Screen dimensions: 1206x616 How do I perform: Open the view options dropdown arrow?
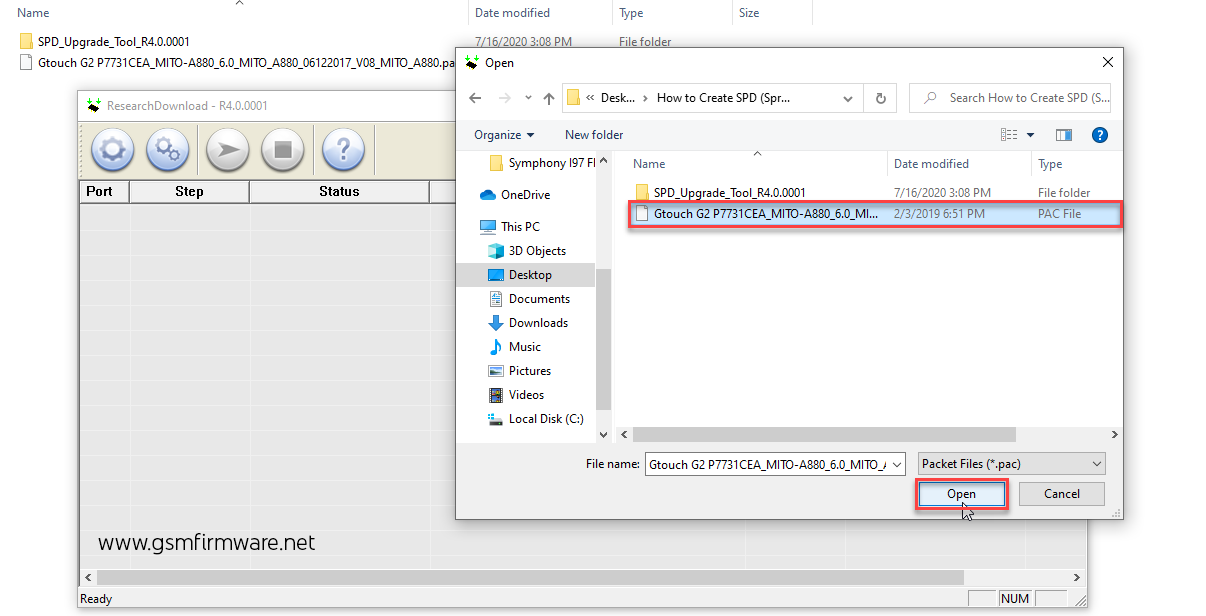[1030, 134]
